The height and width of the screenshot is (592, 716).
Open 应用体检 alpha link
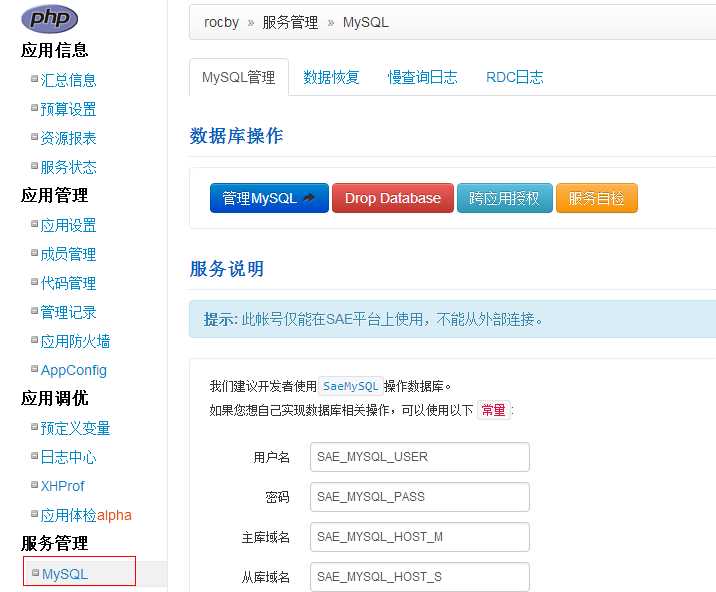pyautogui.click(x=86, y=515)
